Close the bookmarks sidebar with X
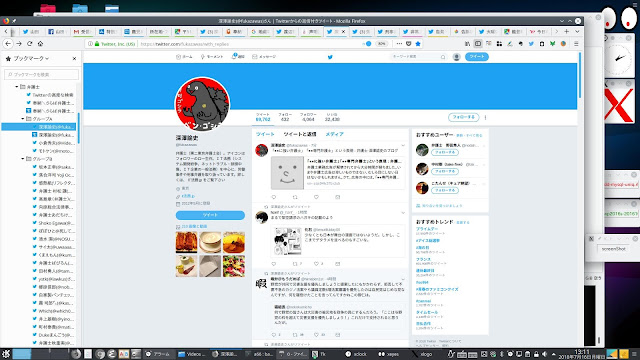640x360 pixels. click(x=74, y=59)
